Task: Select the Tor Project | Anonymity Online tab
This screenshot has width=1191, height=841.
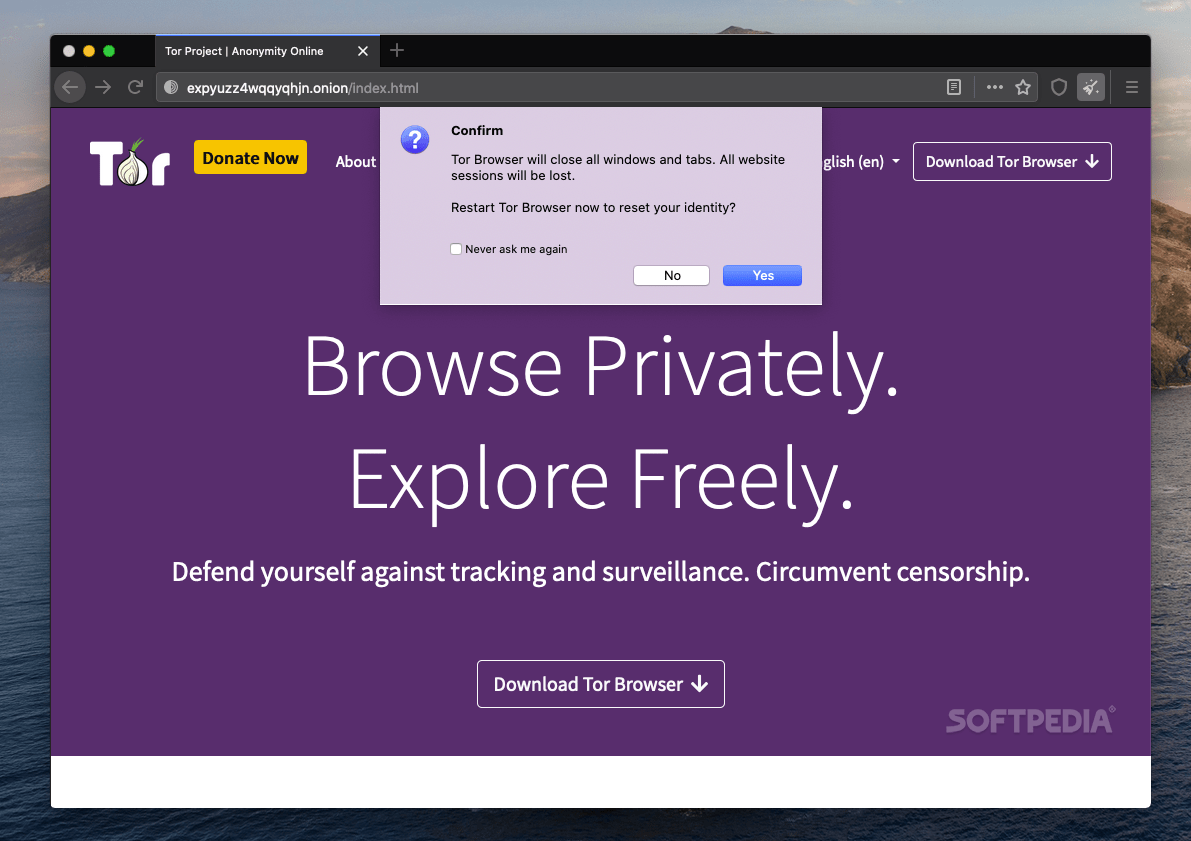Action: 267,51
